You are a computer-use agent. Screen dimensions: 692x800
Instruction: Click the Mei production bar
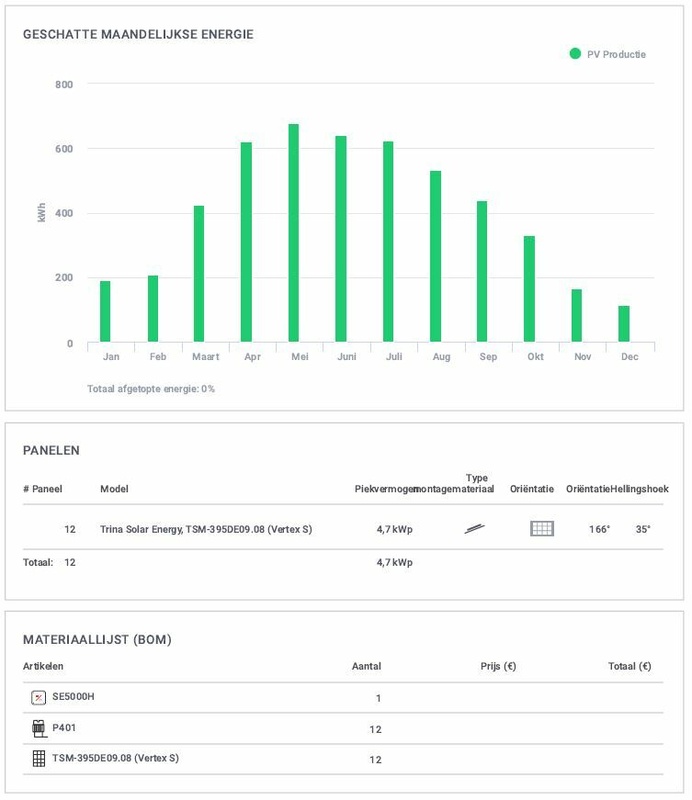(x=293, y=233)
